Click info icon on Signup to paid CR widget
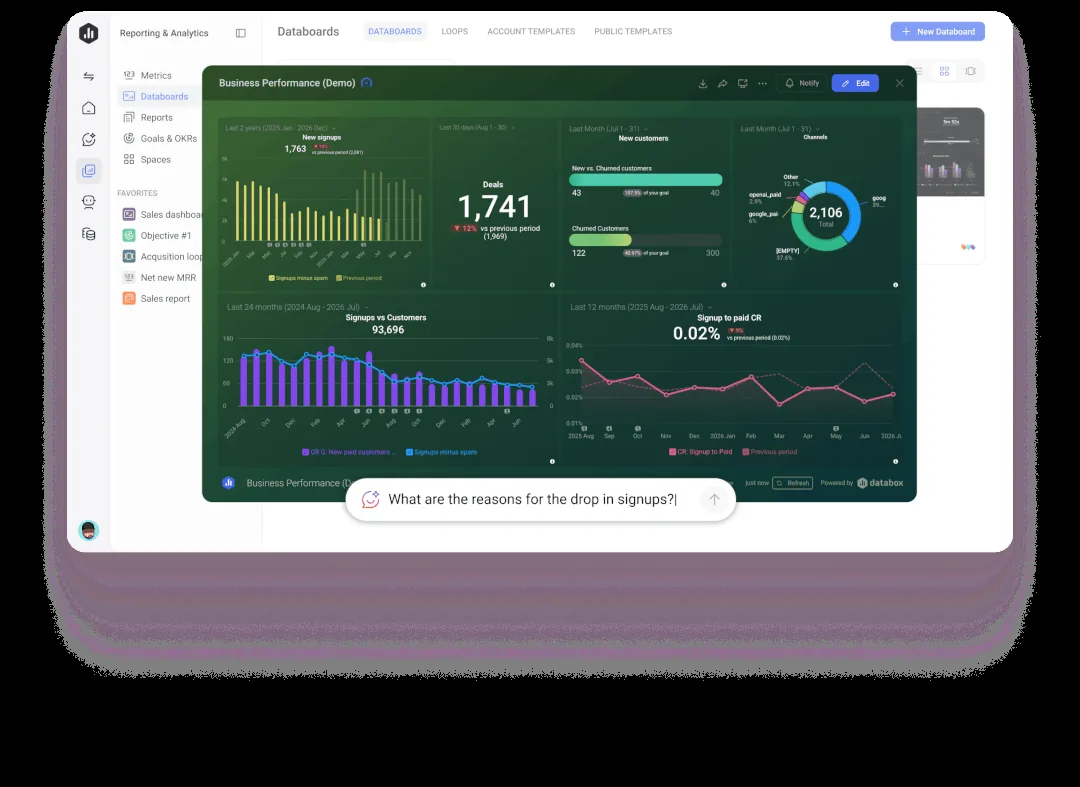Screen dimensions: 1080x787 coord(895,461)
